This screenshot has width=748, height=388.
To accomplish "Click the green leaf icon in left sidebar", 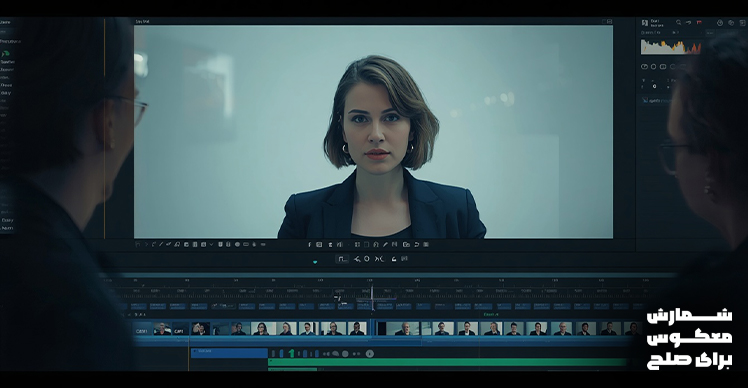I will (6, 53).
